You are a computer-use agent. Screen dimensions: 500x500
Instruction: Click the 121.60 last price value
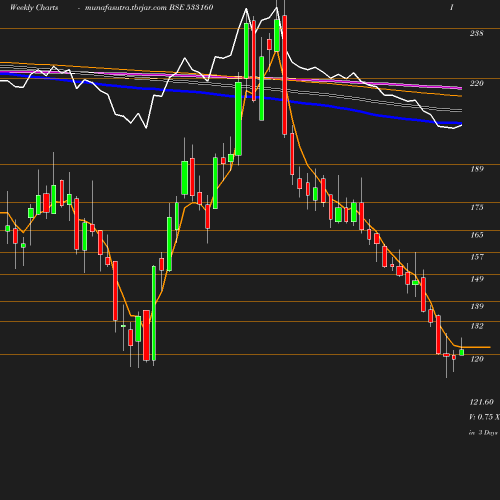[481, 402]
